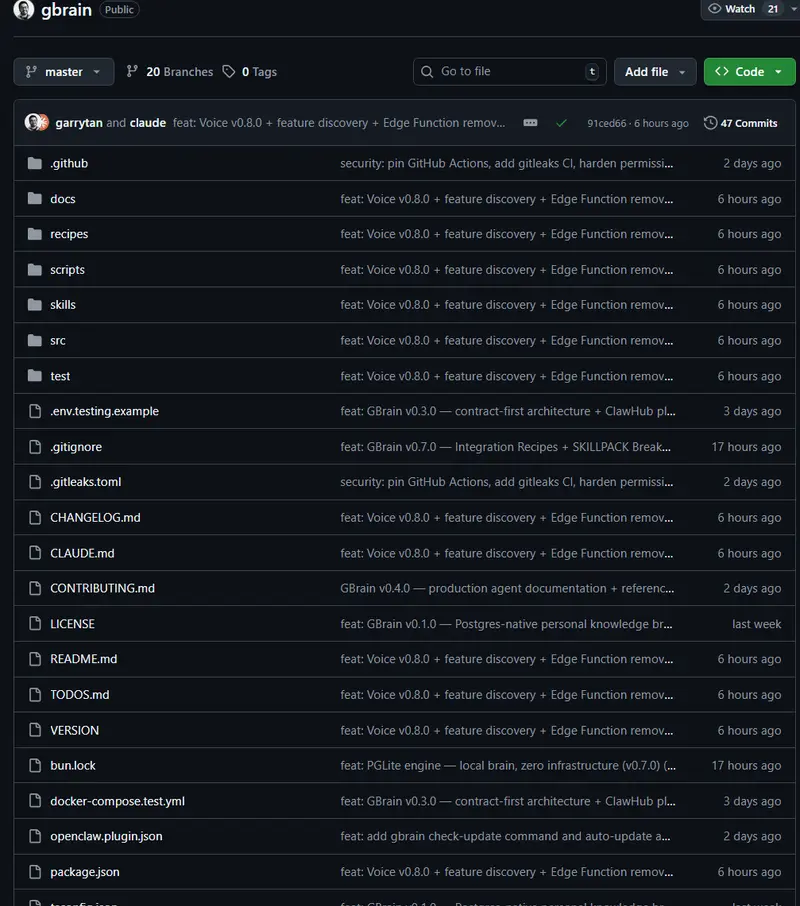Open the Add file dropdown

pos(655,72)
